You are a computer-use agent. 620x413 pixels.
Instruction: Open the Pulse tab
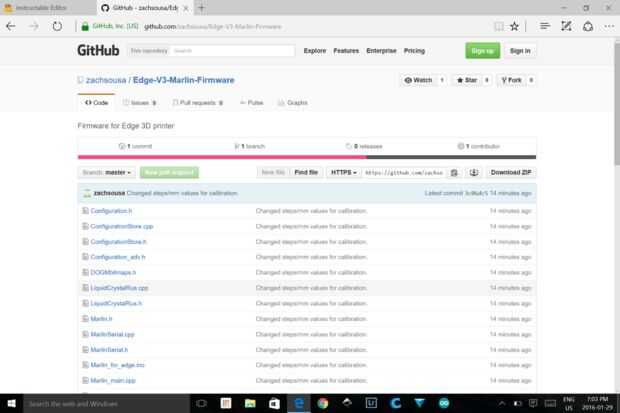point(252,102)
